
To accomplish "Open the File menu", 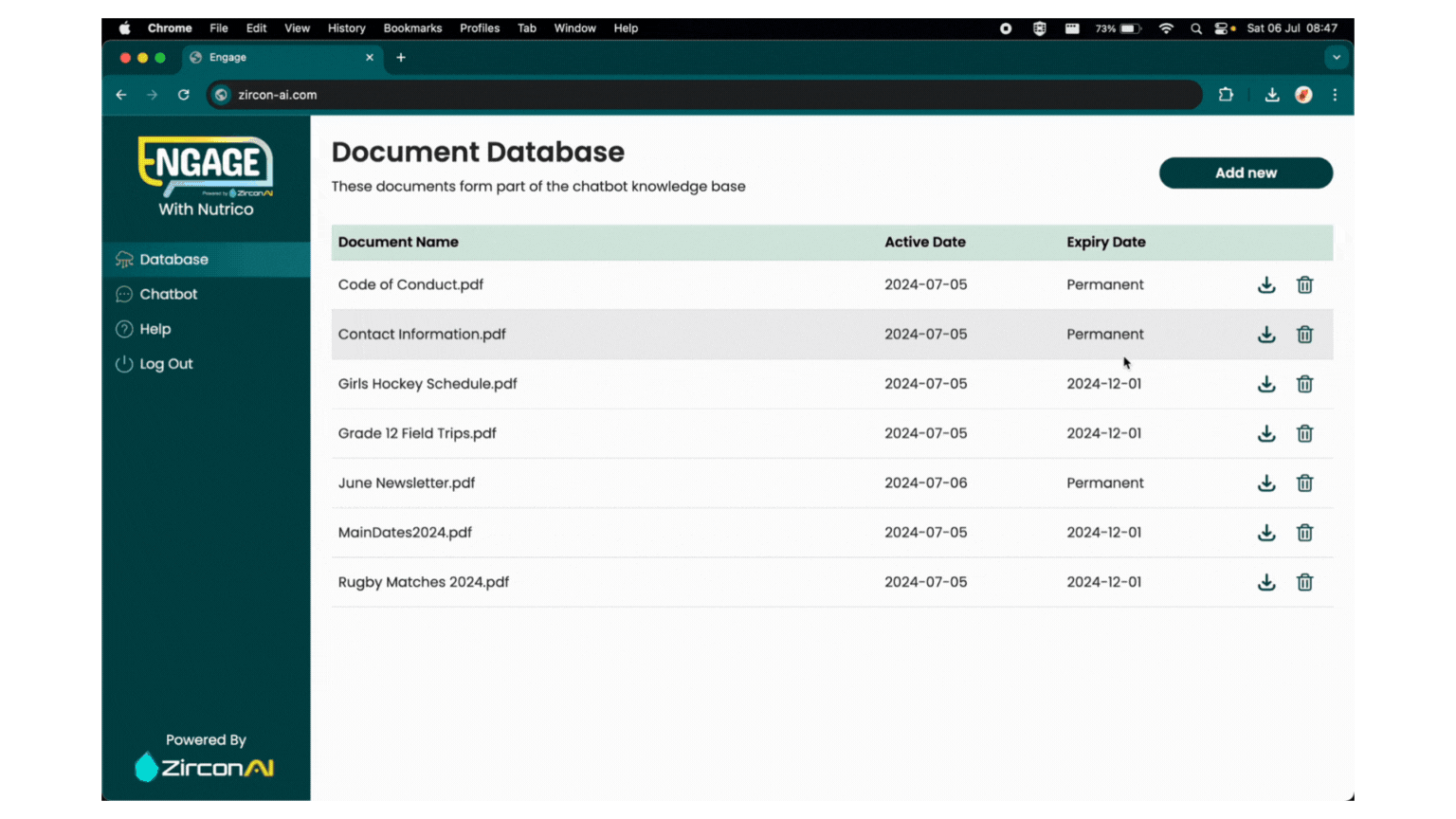I will click(219, 28).
